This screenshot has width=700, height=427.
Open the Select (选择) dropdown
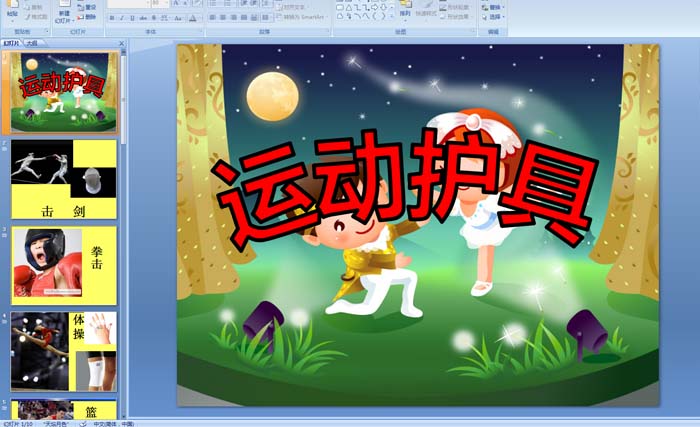tap(493, 17)
